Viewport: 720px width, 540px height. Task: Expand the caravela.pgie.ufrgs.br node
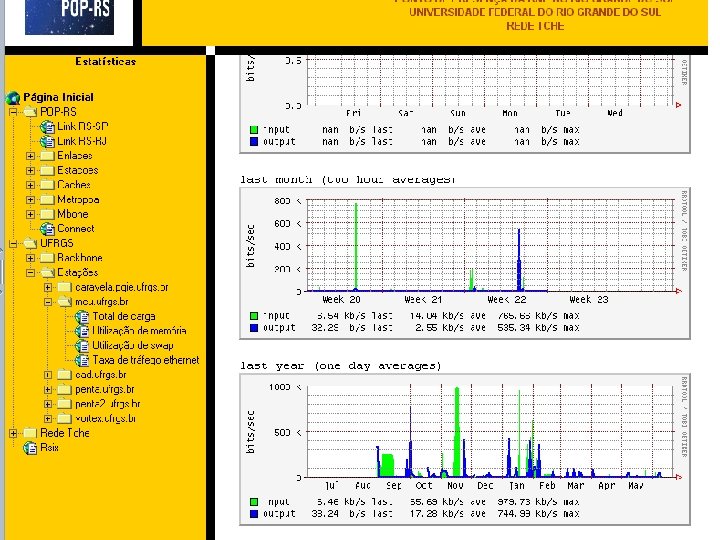tap(48, 287)
